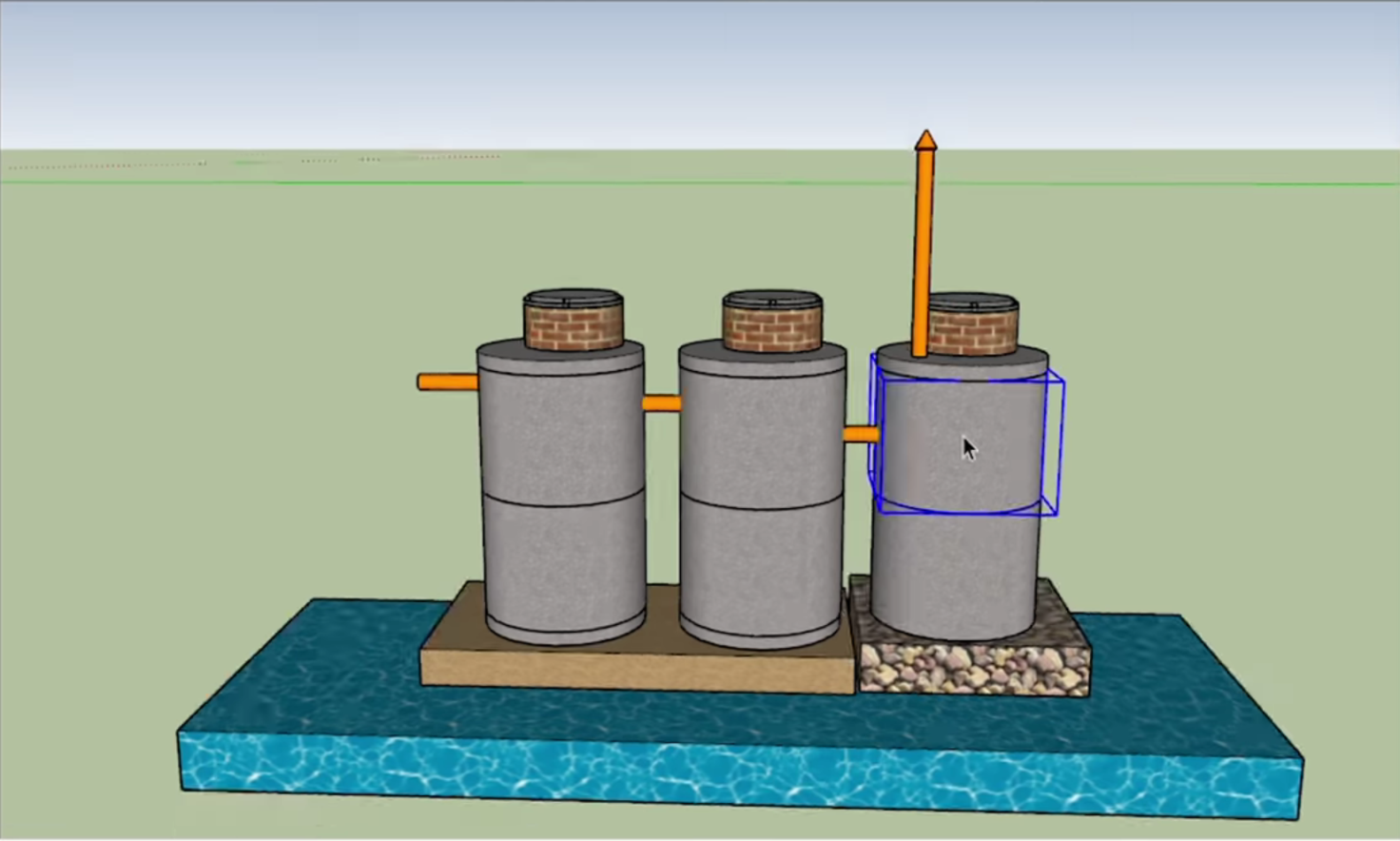The image size is (1400, 841).
Task: Click the left orange inlet pipe
Action: (x=447, y=382)
